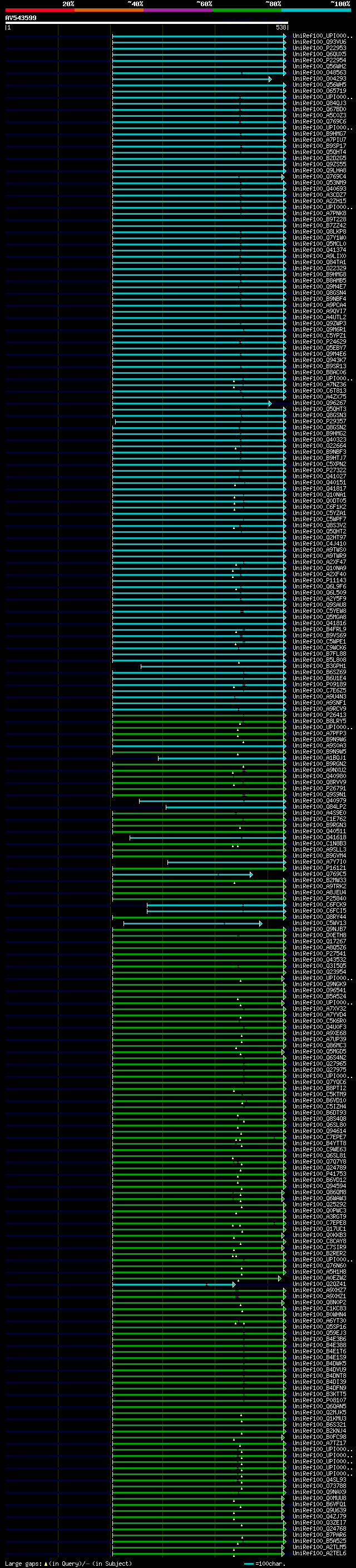The width and height of the screenshot is (356, 1568).
Task: Select hit label UniRef100_Q41618
Action: [319, 838]
